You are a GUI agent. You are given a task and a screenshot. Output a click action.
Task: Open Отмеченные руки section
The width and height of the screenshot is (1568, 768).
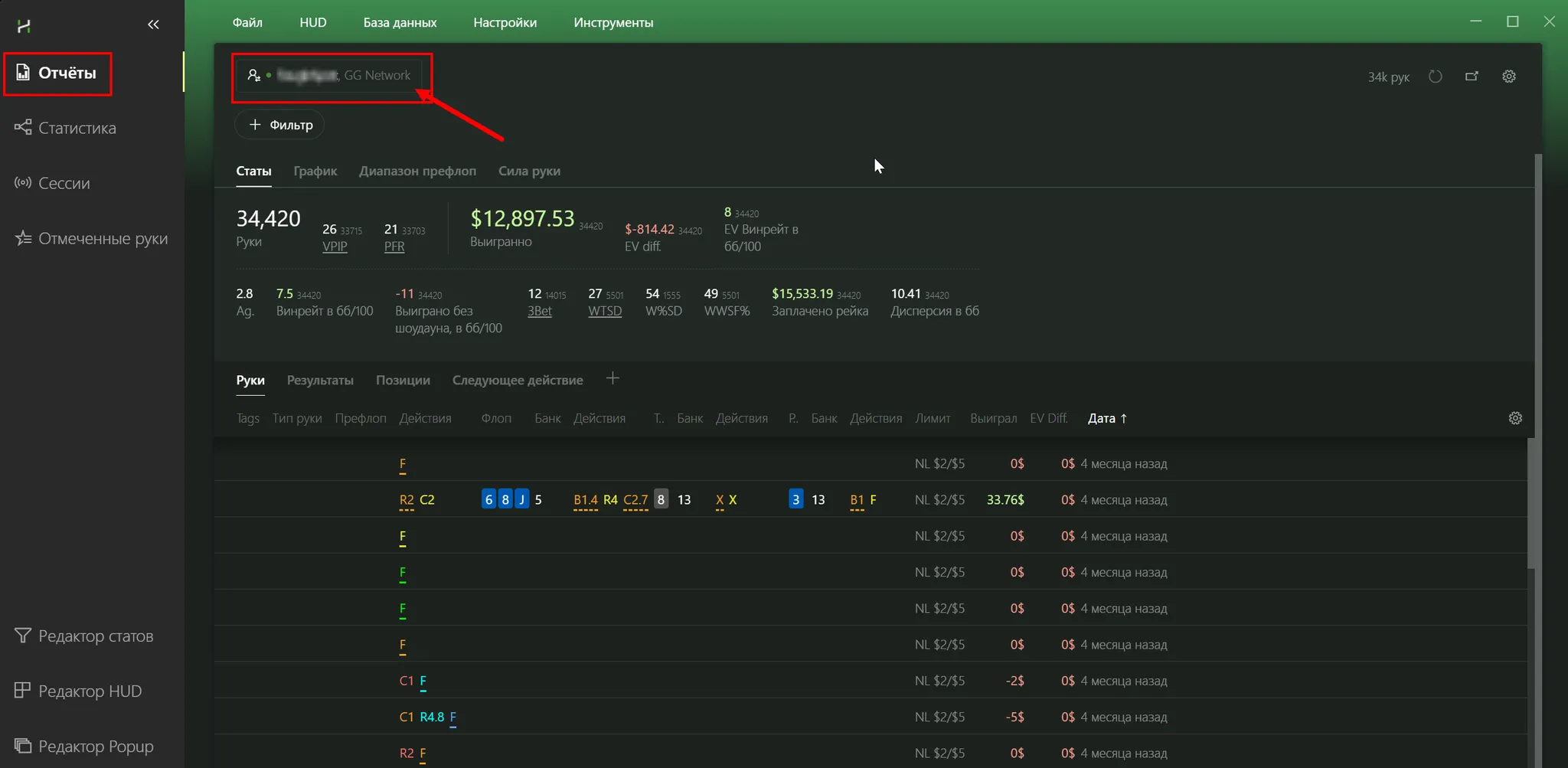[91, 238]
